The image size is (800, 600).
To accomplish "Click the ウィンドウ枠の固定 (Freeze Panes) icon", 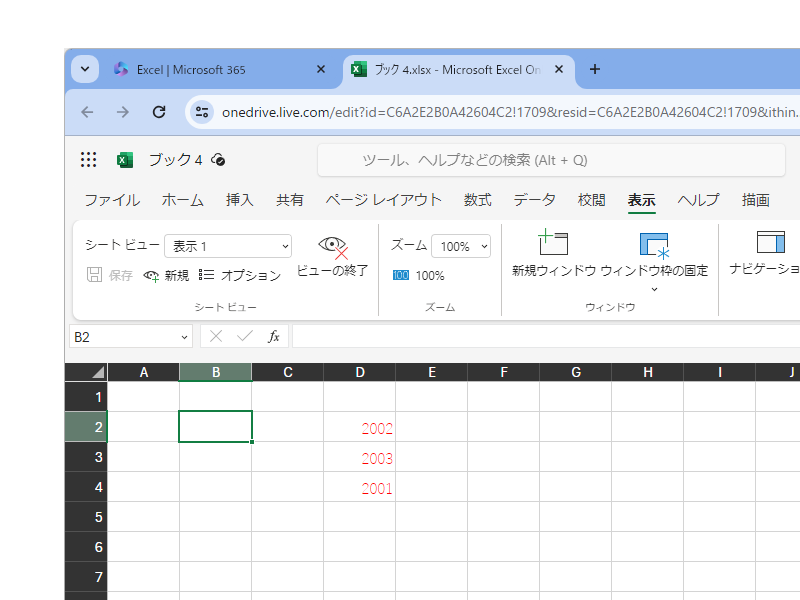I will (x=654, y=243).
